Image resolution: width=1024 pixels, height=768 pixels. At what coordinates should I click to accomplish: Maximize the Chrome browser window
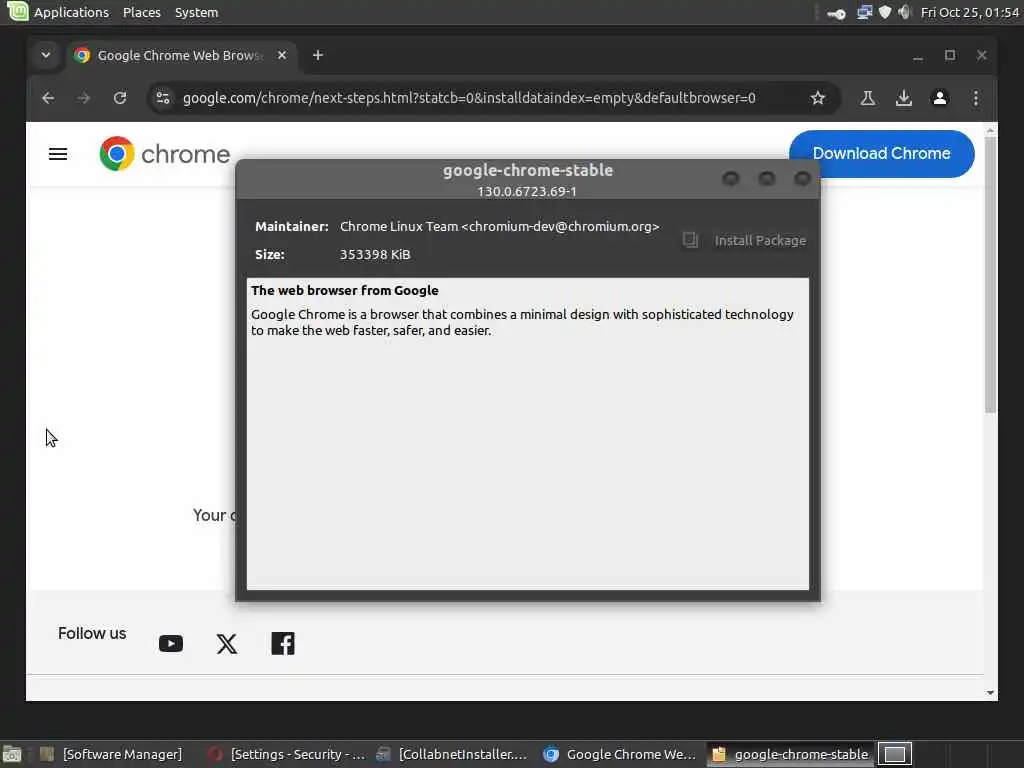tap(950, 56)
